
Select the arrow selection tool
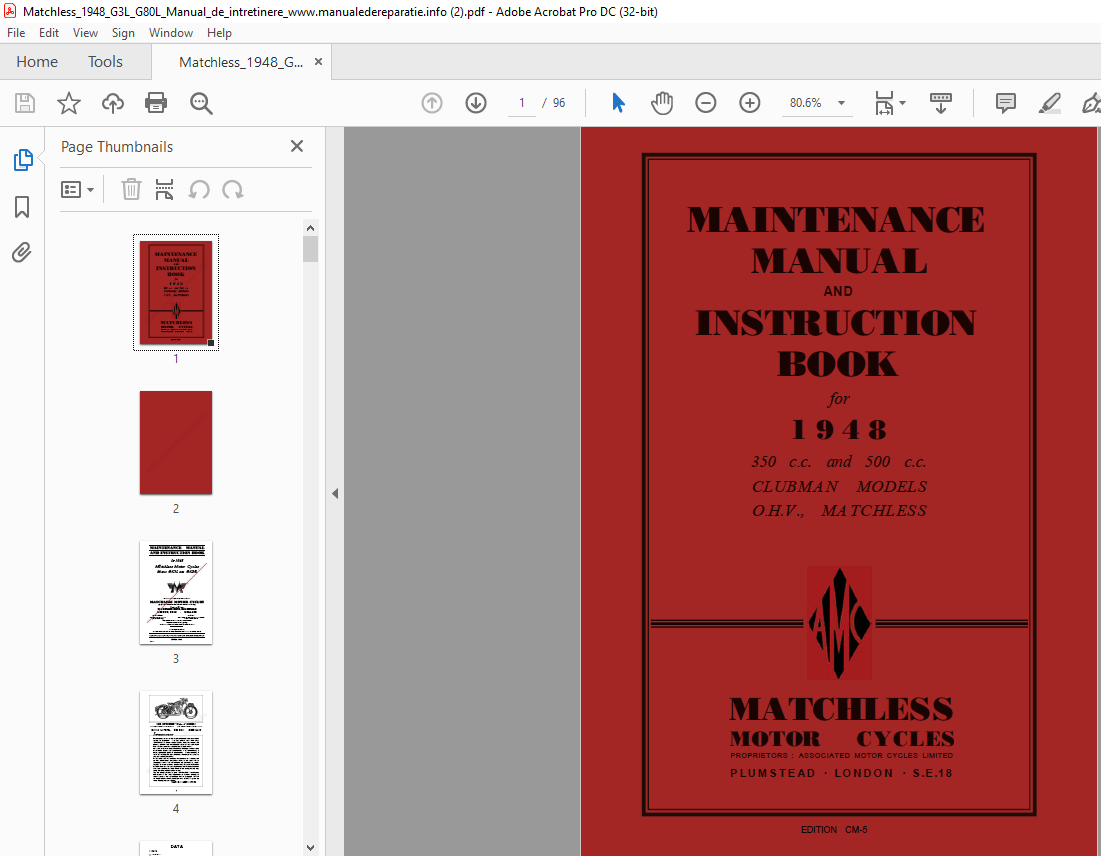[x=618, y=103]
